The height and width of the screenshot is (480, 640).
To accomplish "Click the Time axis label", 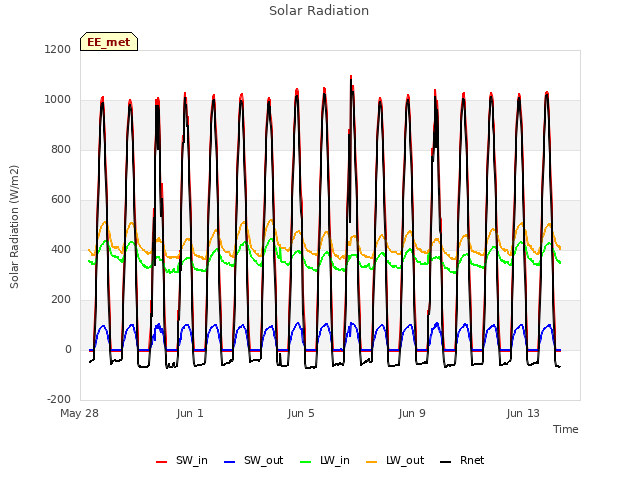I will 565,429.
